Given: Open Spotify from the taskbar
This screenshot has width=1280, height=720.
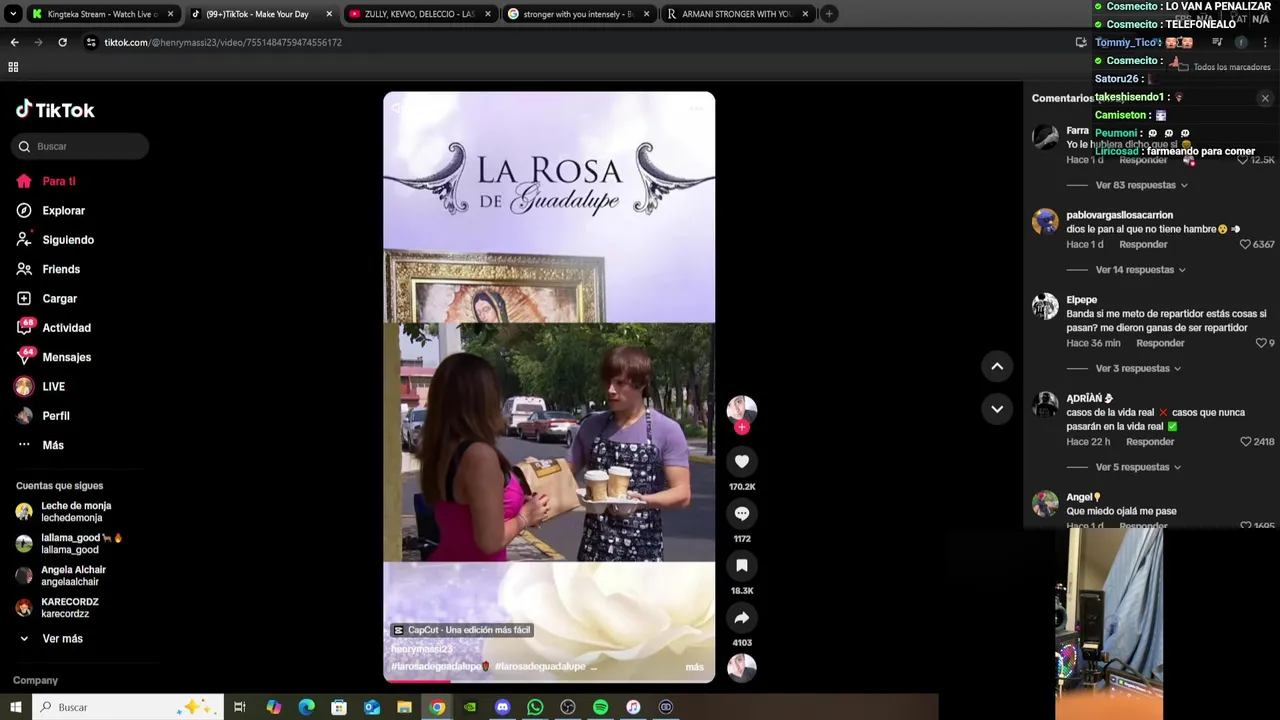Looking at the screenshot, I should (x=600, y=707).
